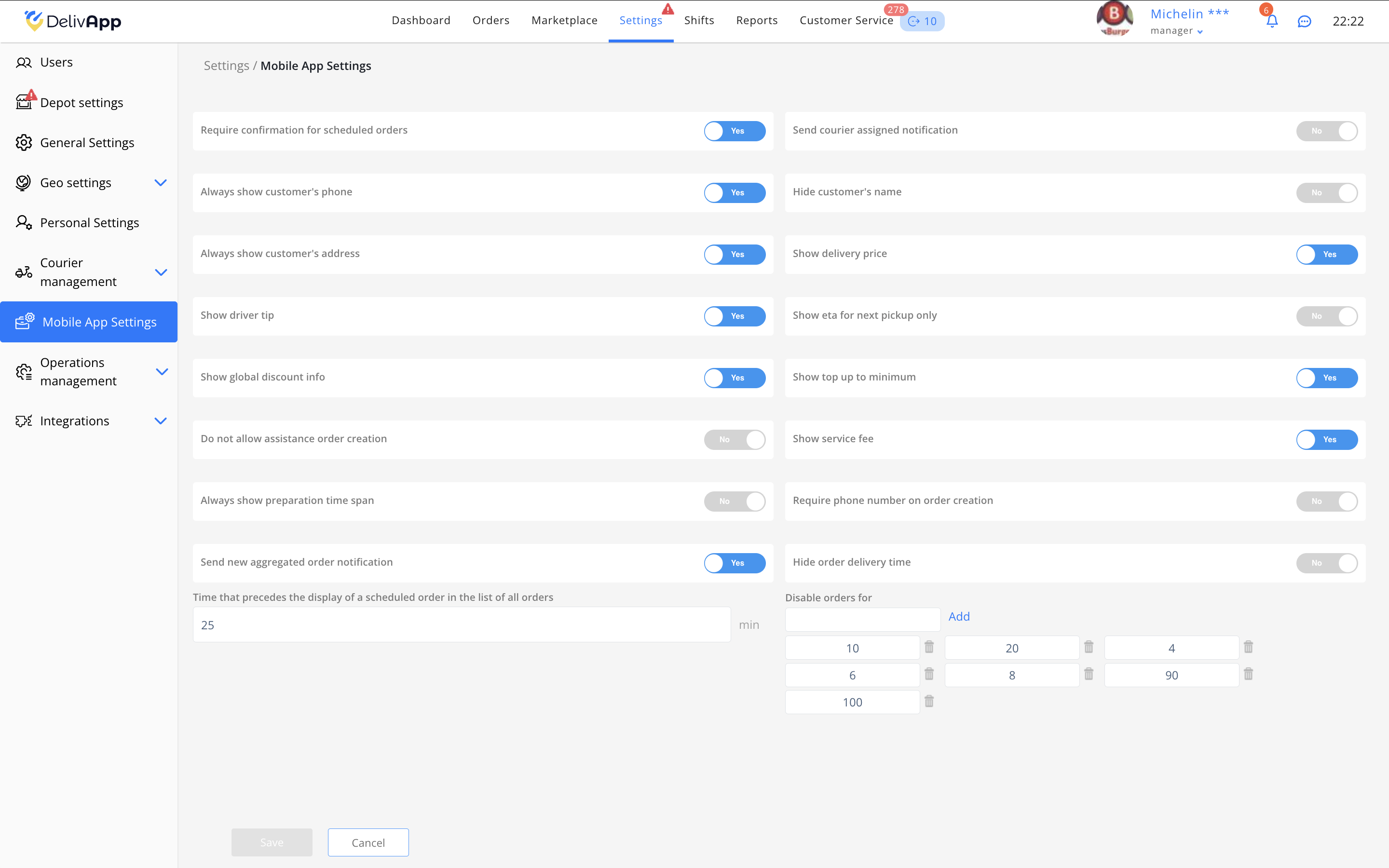Turn on Always show preparation time span
This screenshot has width=1389, height=868.
tap(734, 501)
